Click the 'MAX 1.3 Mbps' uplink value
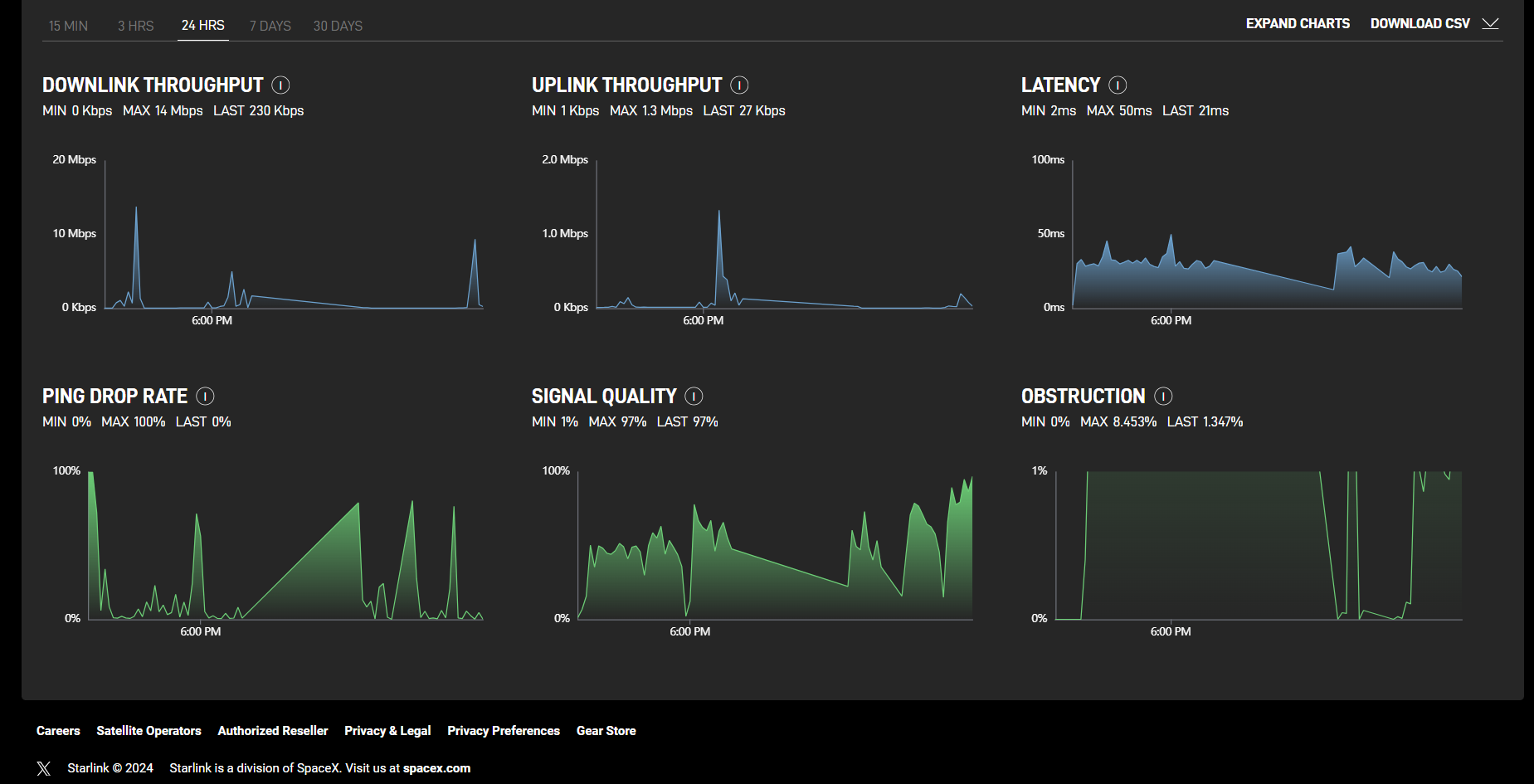This screenshot has width=1534, height=784. point(651,111)
